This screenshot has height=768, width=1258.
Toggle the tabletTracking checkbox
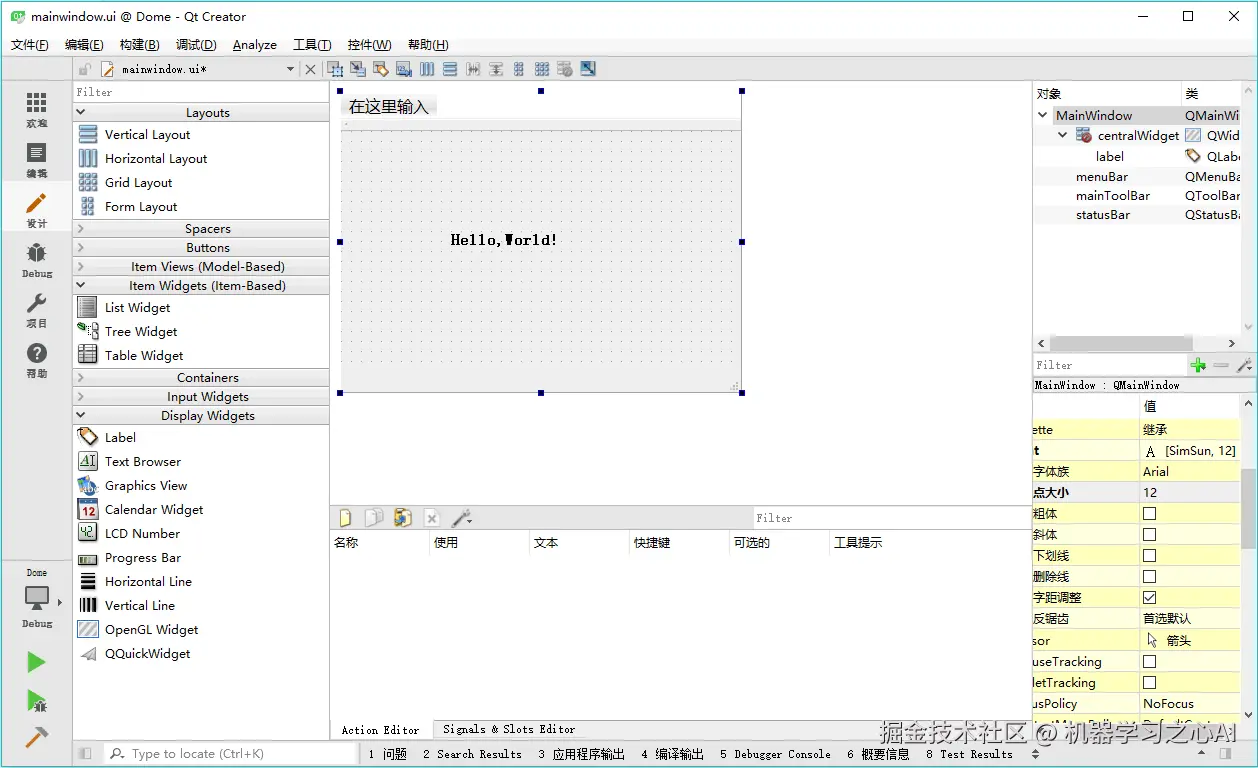(1150, 682)
